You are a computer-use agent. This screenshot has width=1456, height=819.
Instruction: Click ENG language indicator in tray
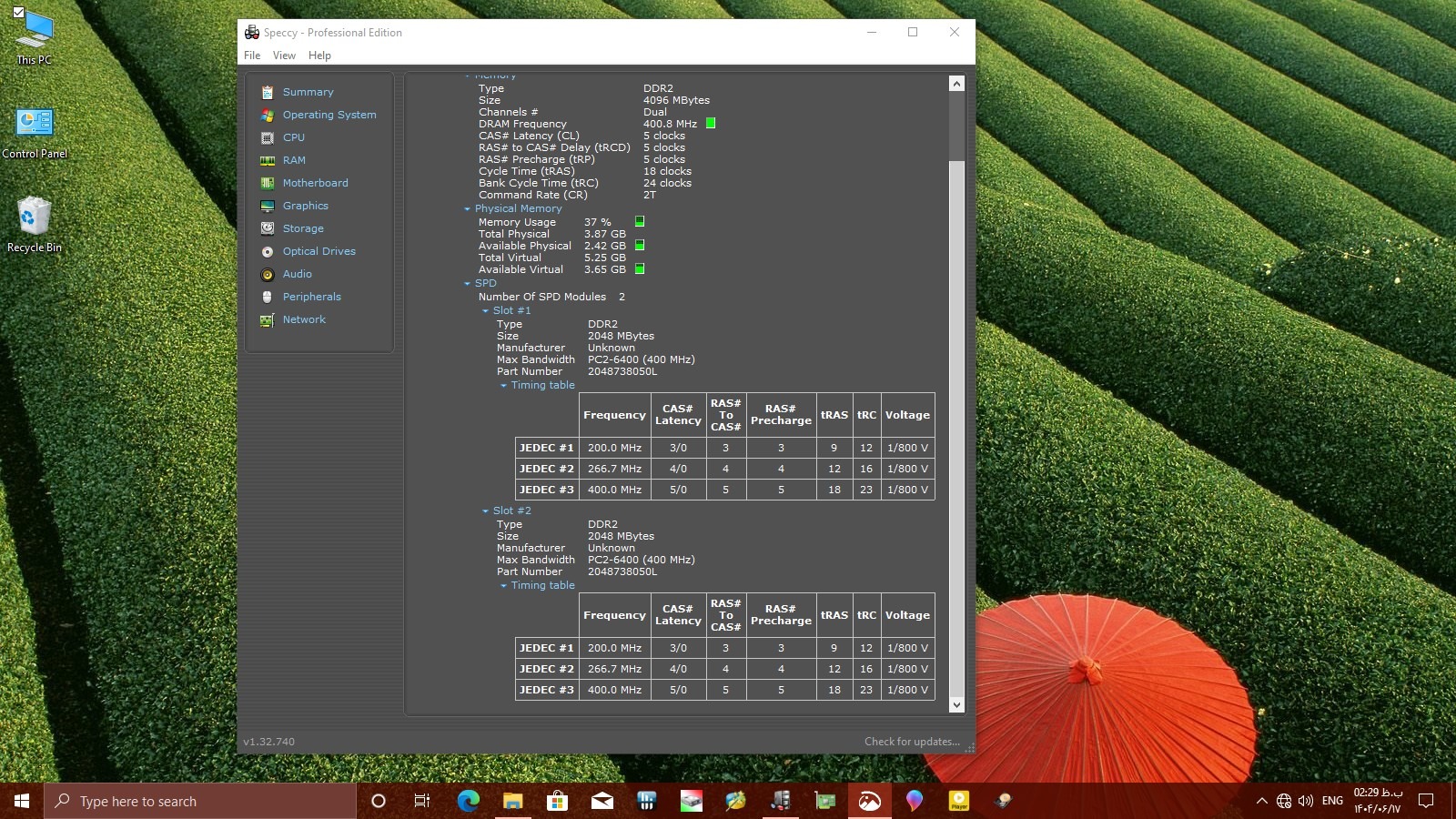click(x=1332, y=801)
